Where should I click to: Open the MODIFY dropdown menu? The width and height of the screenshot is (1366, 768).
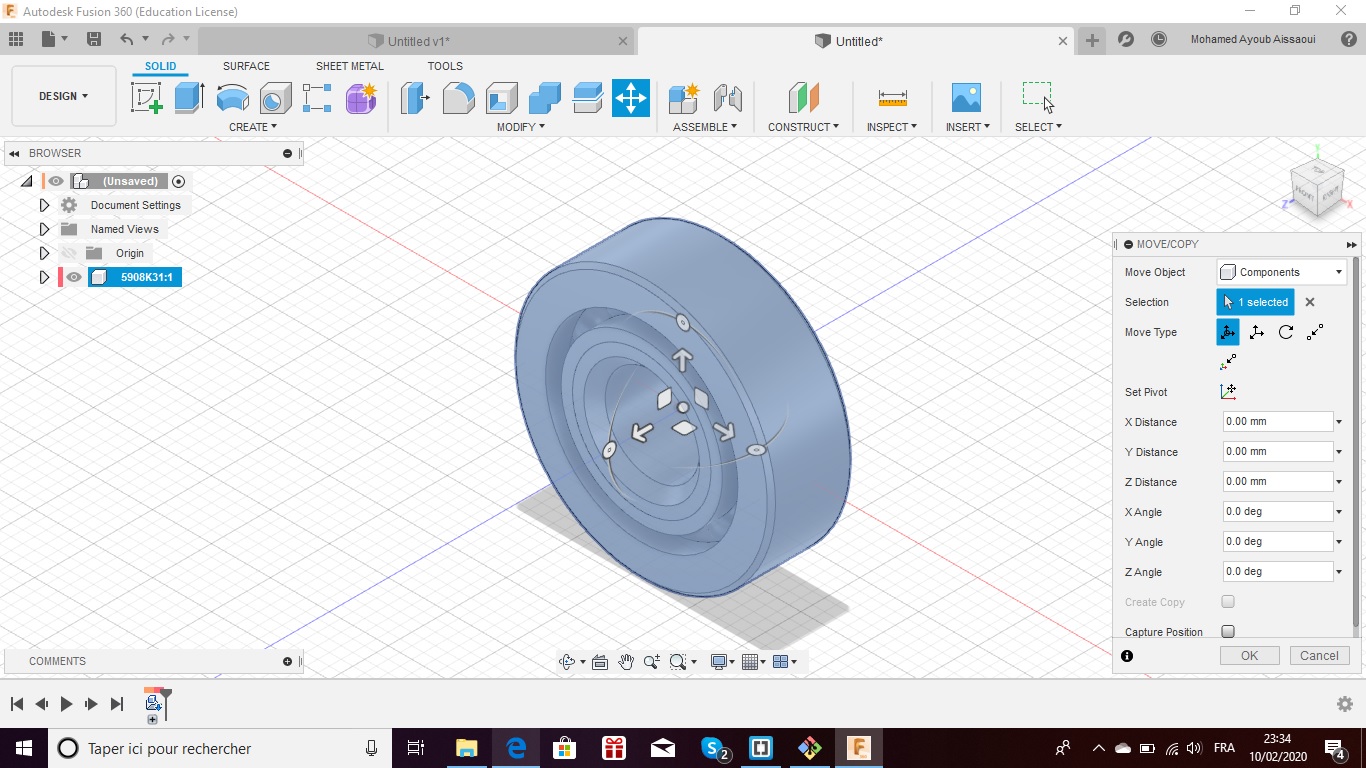click(521, 127)
